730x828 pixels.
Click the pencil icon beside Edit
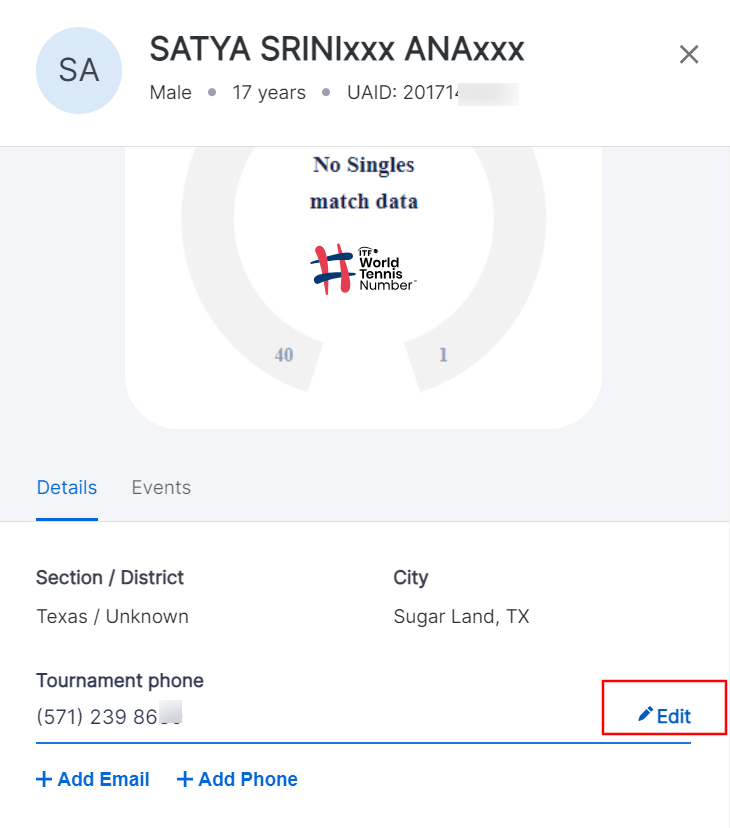click(645, 714)
